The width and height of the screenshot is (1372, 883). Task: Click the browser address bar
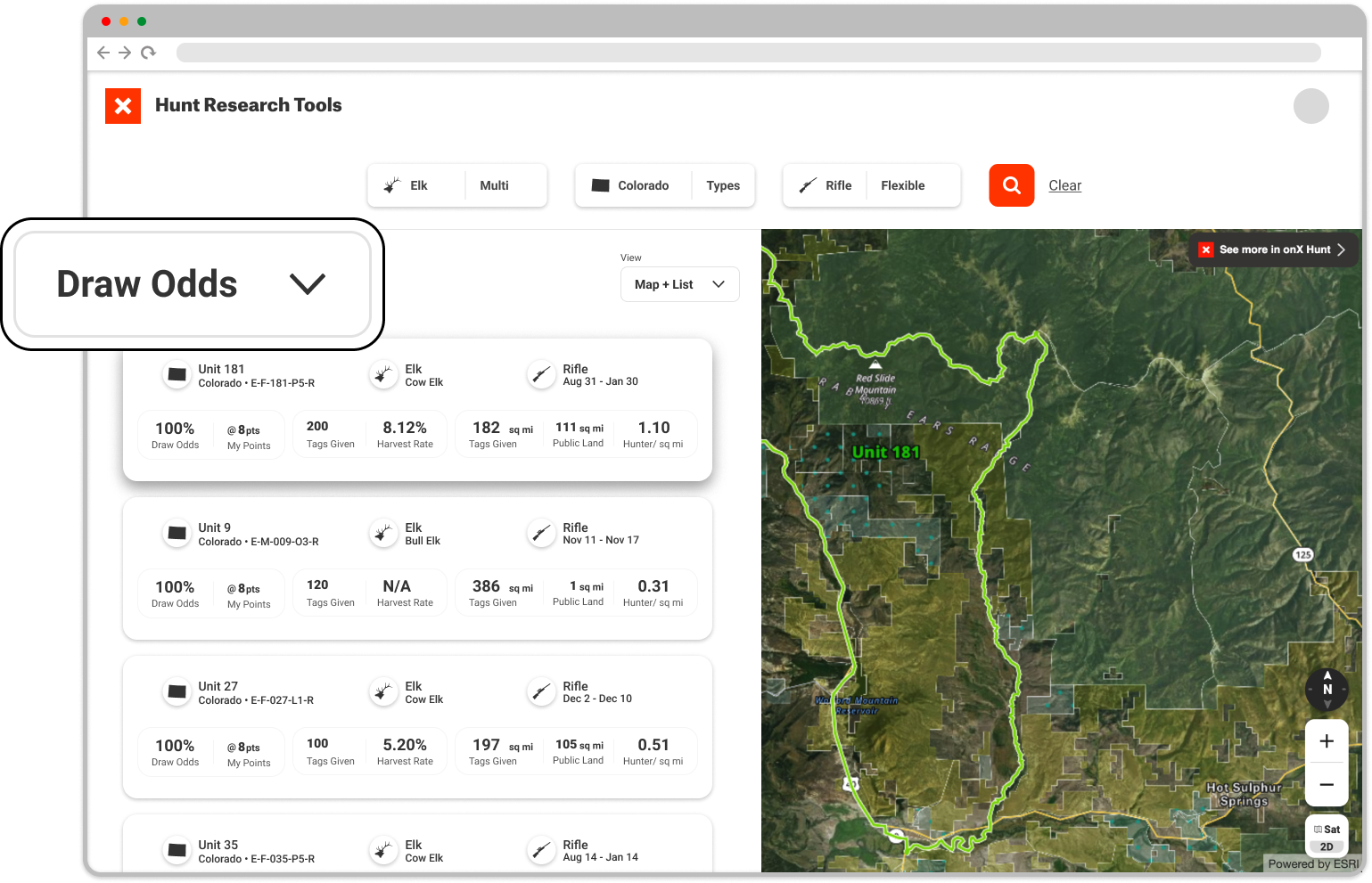[x=749, y=53]
